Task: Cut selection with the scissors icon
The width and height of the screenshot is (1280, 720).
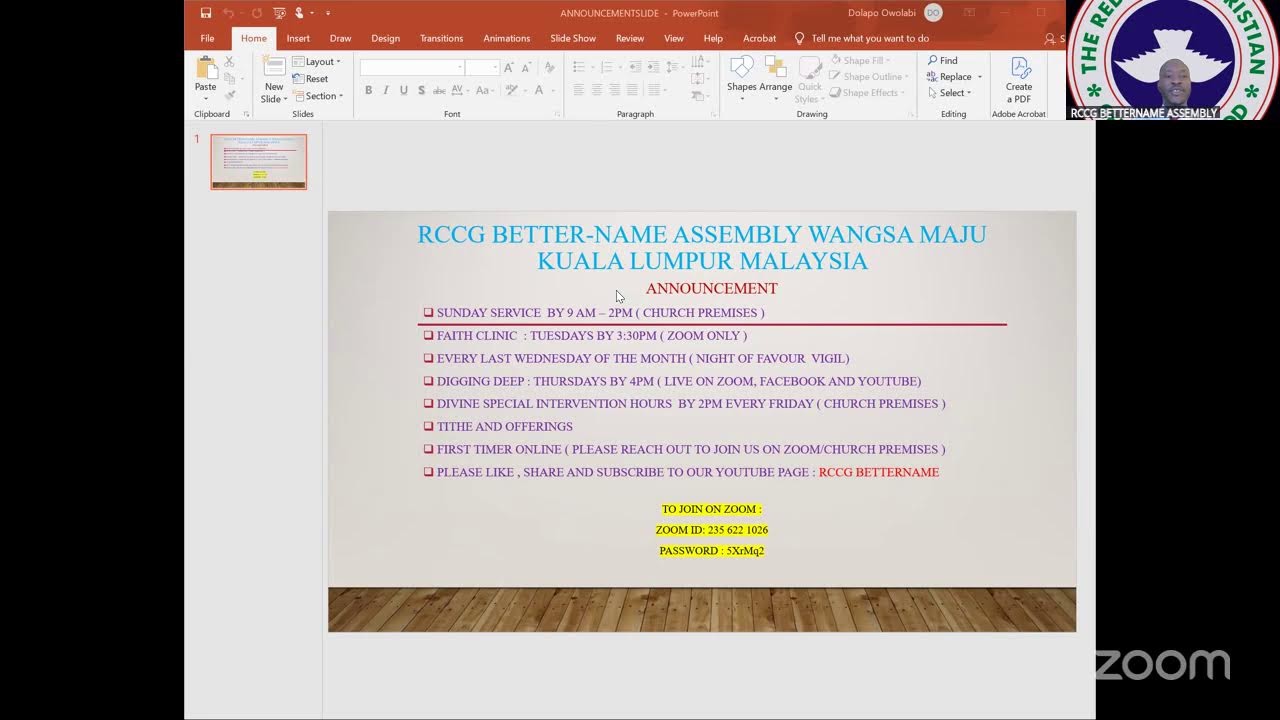Action: click(230, 62)
